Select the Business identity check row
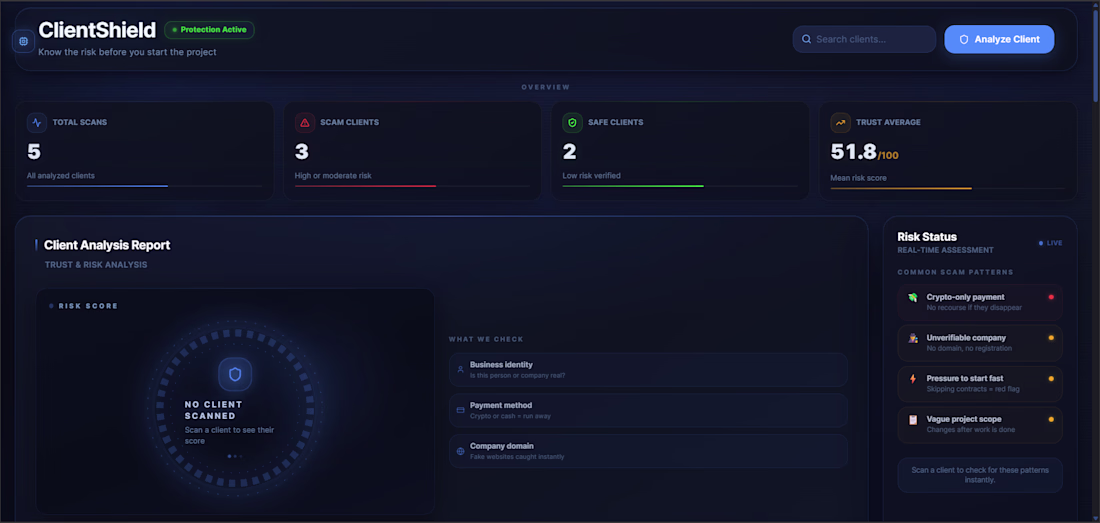Viewport: 1100px width, 523px height. click(x=648, y=369)
